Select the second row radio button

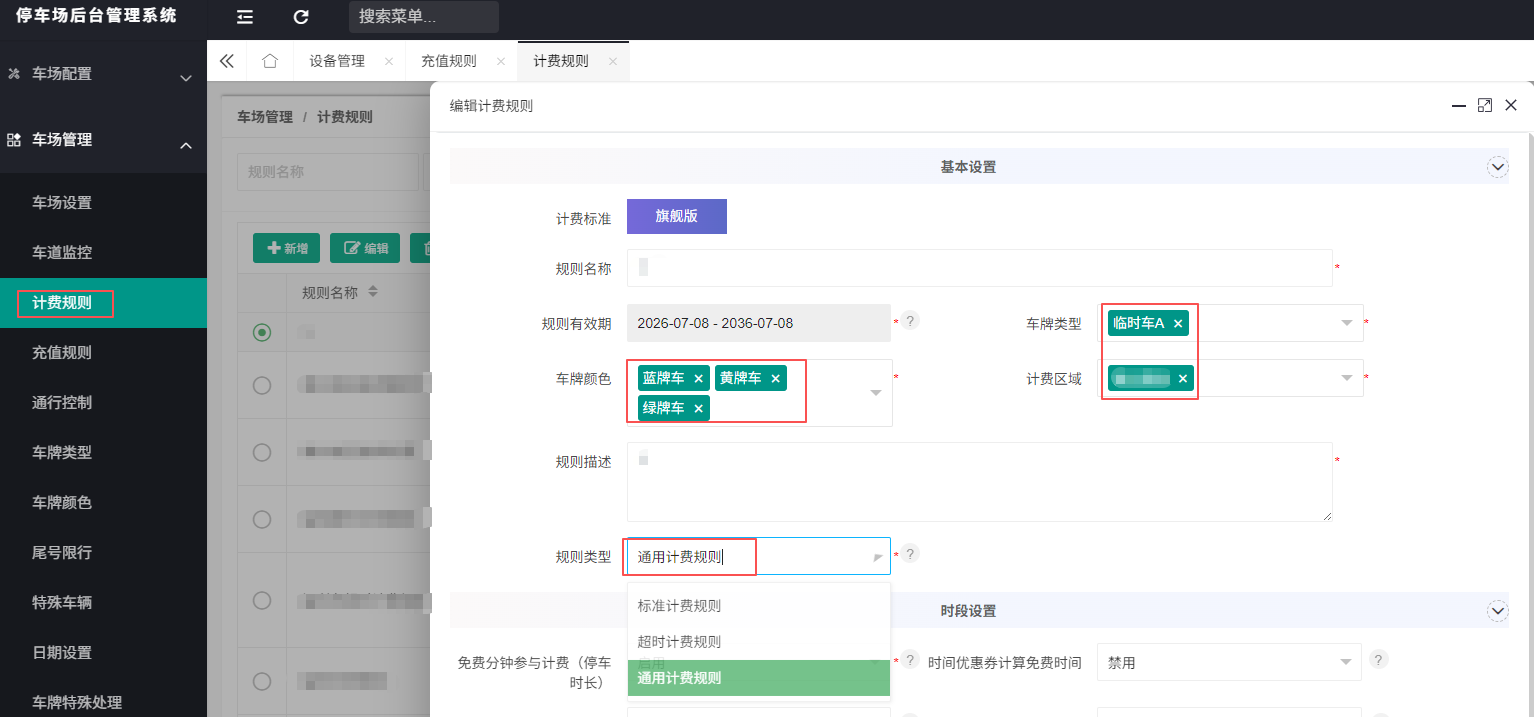click(x=262, y=385)
